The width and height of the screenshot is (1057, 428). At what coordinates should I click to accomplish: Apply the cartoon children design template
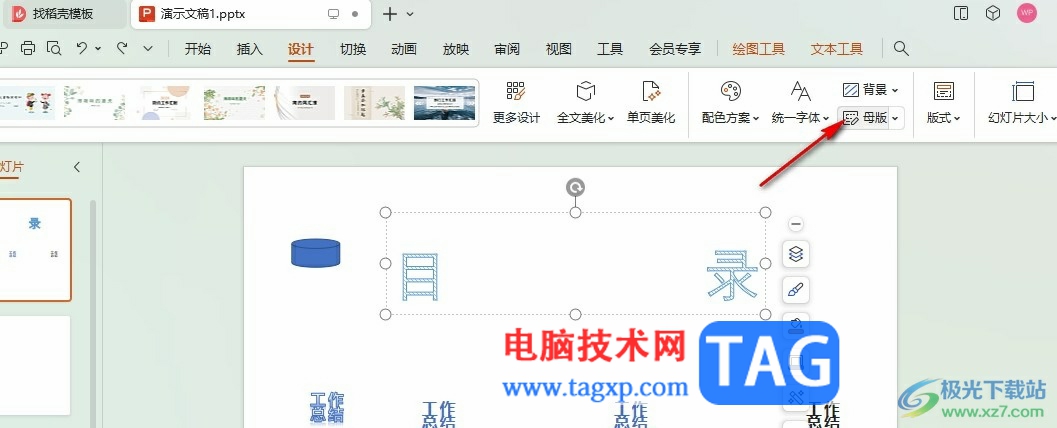point(27,102)
